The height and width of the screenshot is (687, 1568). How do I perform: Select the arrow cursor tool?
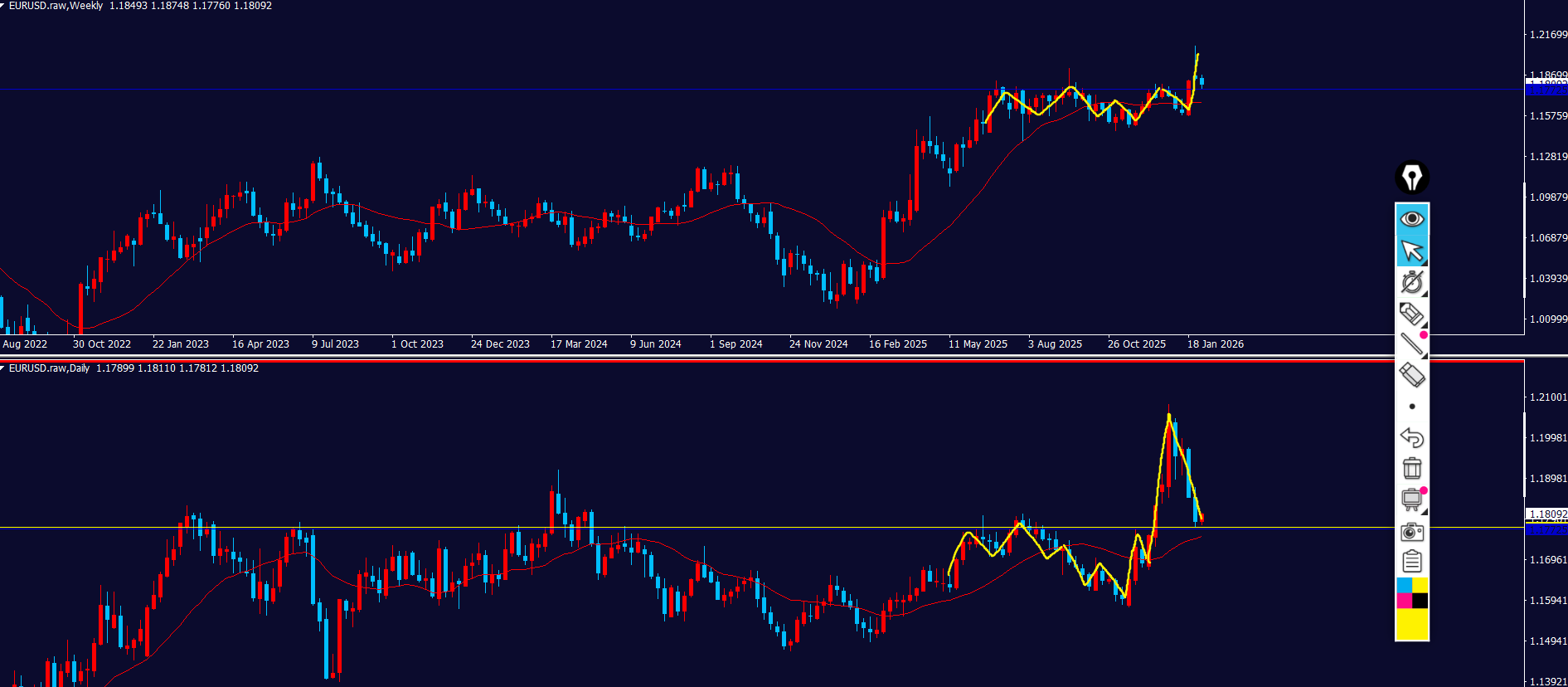coord(1411,251)
